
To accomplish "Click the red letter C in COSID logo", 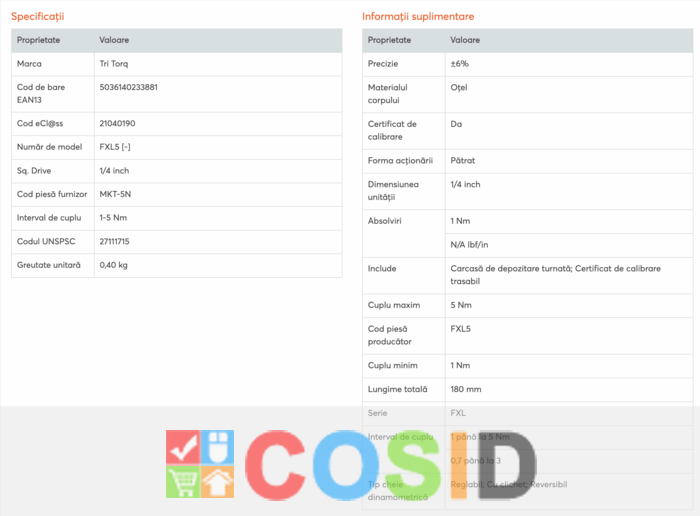I will coord(276,465).
